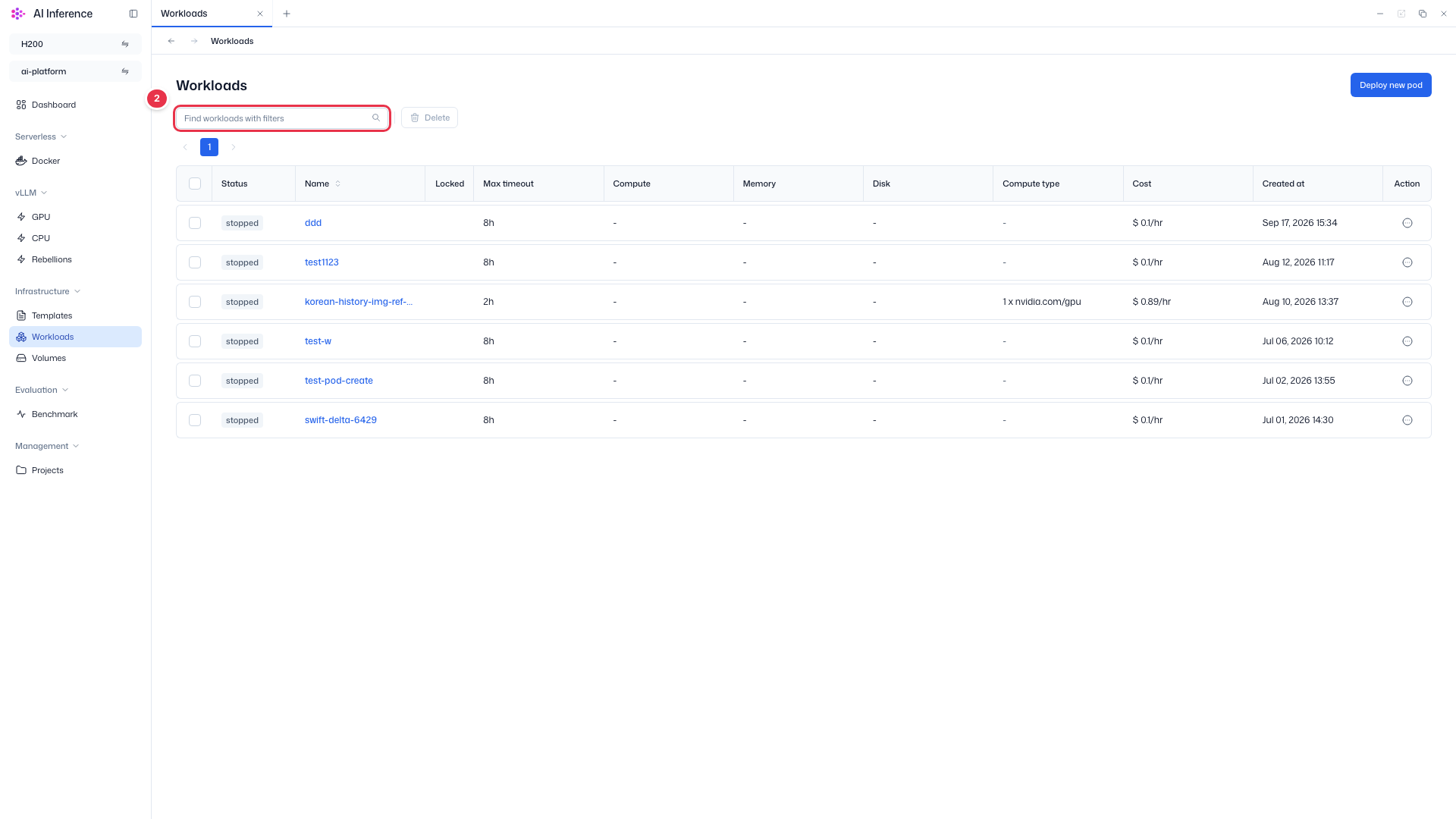The image size is (1456, 819).
Task: Open Benchmark page
Action: [75, 414]
